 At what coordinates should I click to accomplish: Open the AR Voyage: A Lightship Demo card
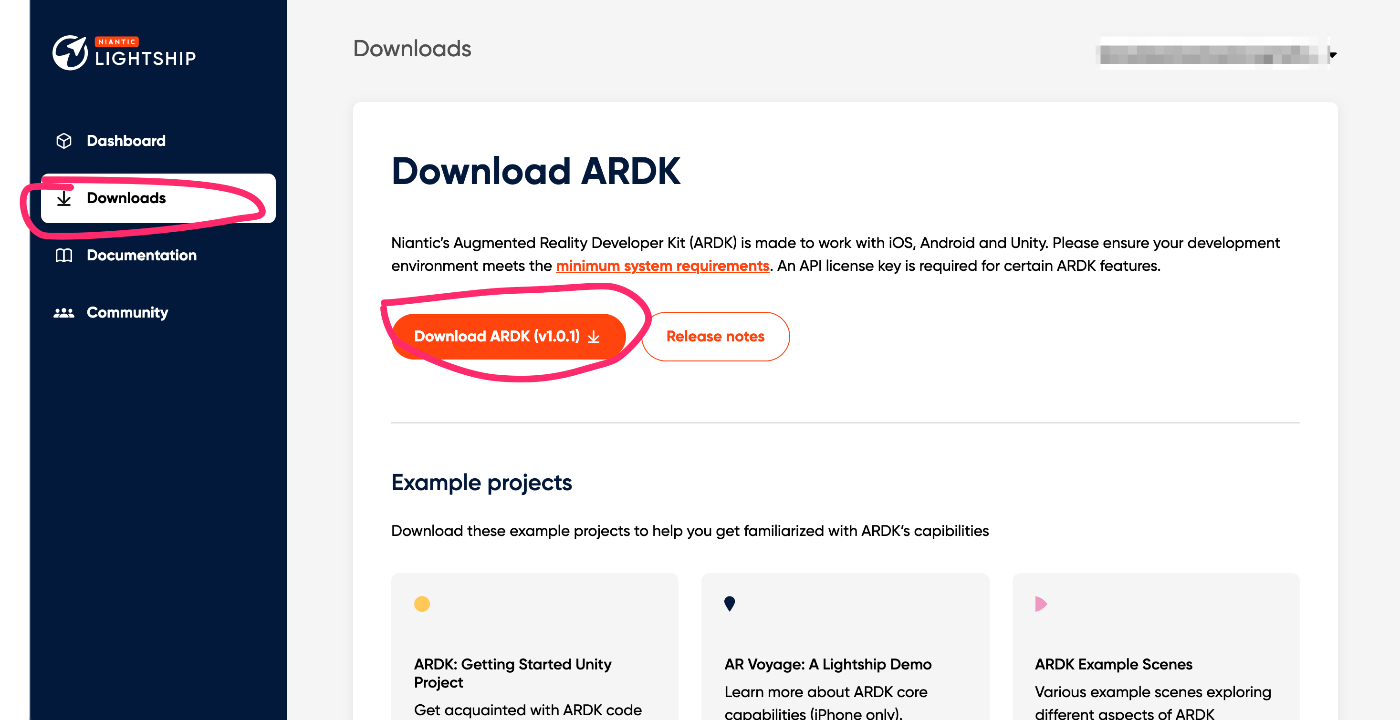tap(845, 646)
